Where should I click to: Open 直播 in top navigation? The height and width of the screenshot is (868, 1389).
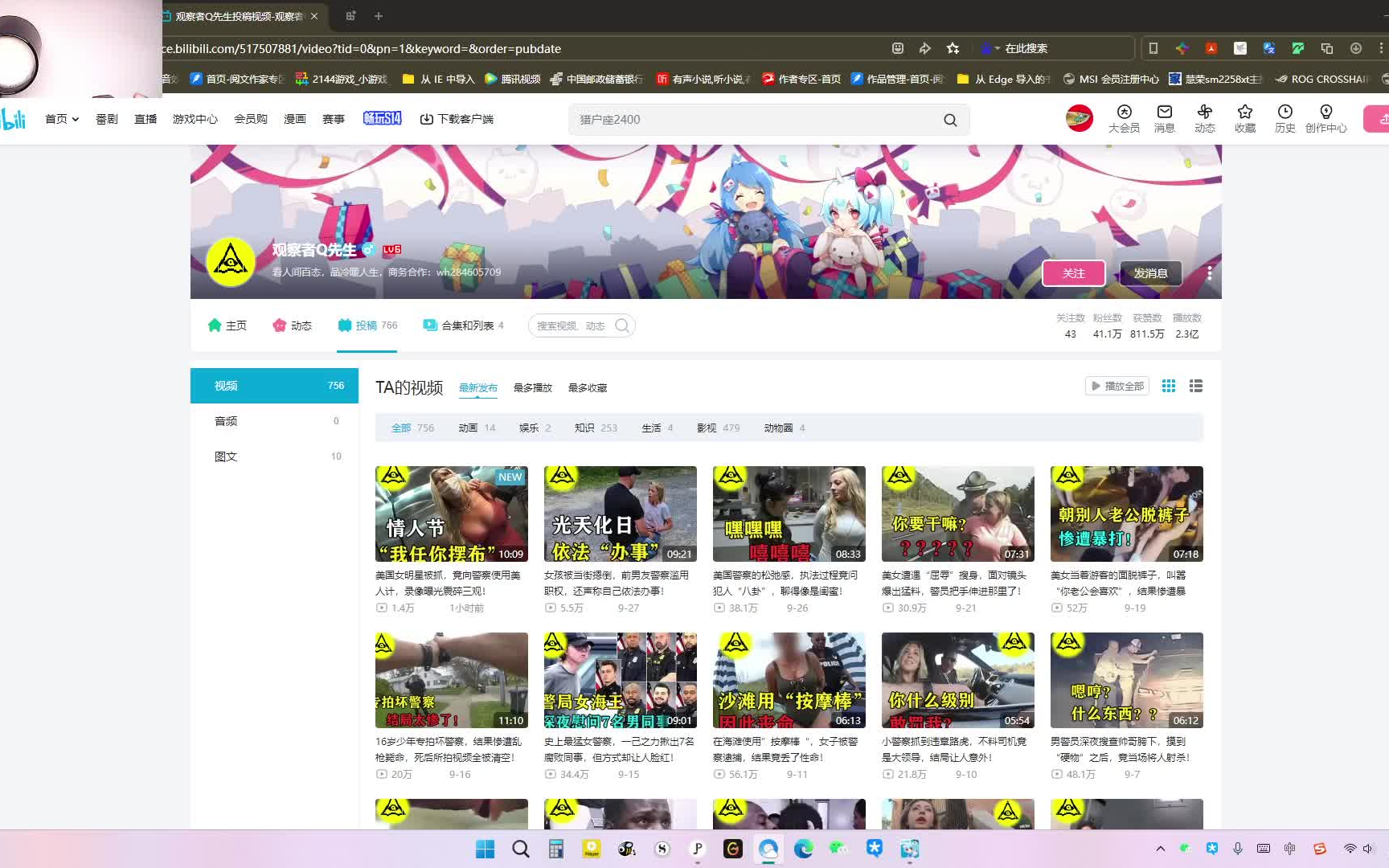pos(145,119)
